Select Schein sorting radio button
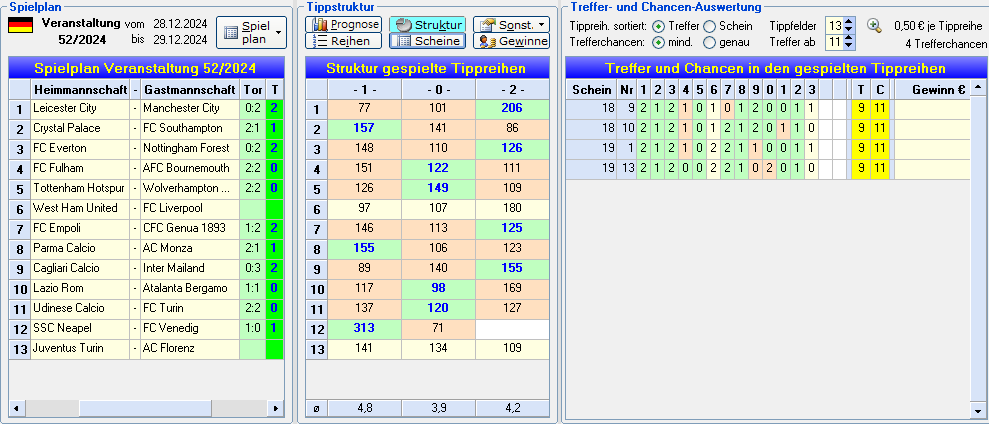Viewport: 989px width, 424px height. pos(709,26)
